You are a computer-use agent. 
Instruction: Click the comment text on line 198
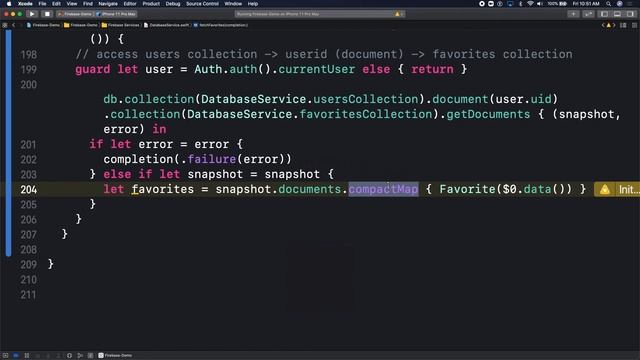click(324, 54)
